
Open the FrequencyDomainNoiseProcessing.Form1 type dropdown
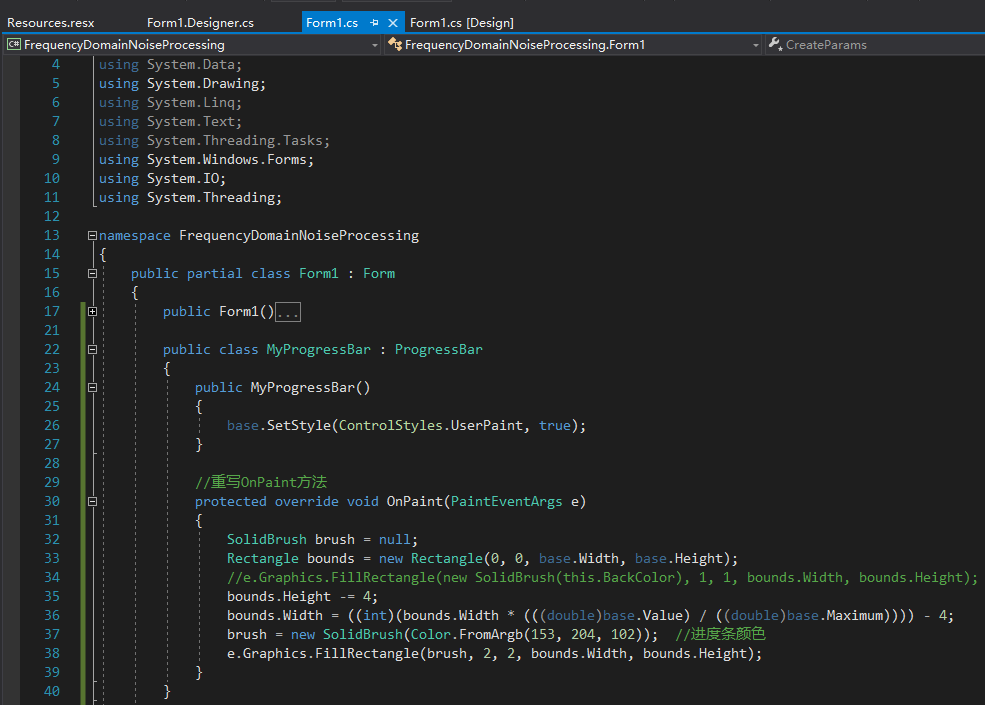click(x=757, y=44)
